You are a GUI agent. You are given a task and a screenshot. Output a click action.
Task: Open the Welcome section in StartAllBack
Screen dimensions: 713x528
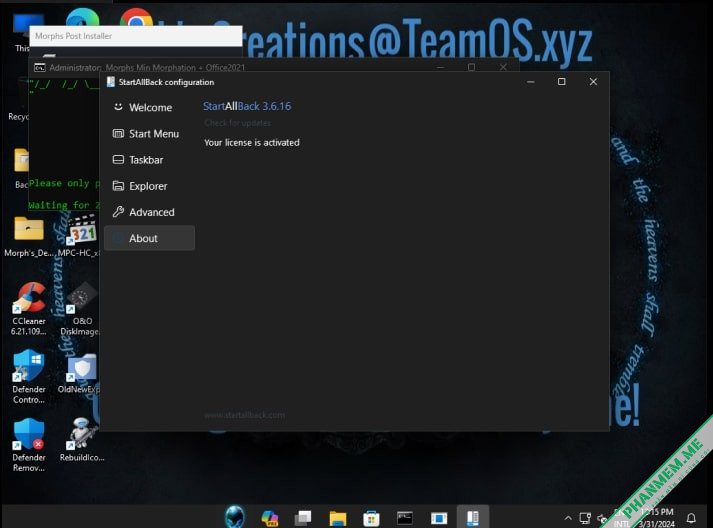point(150,108)
